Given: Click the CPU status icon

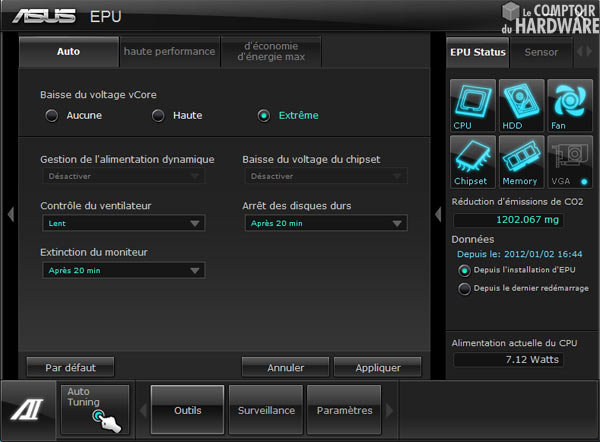Looking at the screenshot, I should (x=472, y=106).
